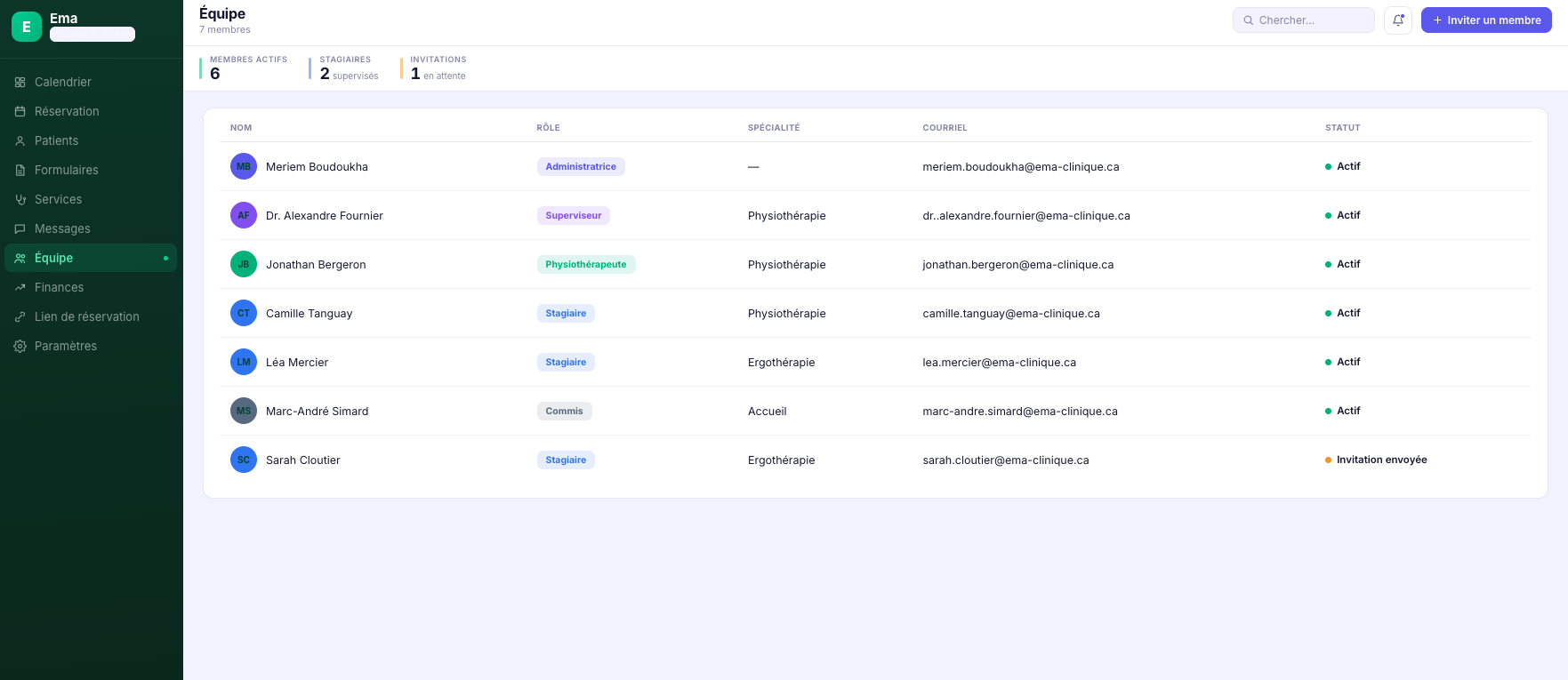This screenshot has width=1568, height=680.
Task: Click the Inviter un membre button
Action: [1486, 20]
